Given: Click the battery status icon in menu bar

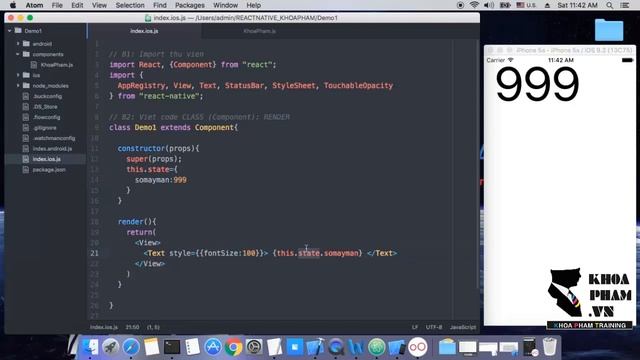Looking at the screenshot, I should (505, 5).
